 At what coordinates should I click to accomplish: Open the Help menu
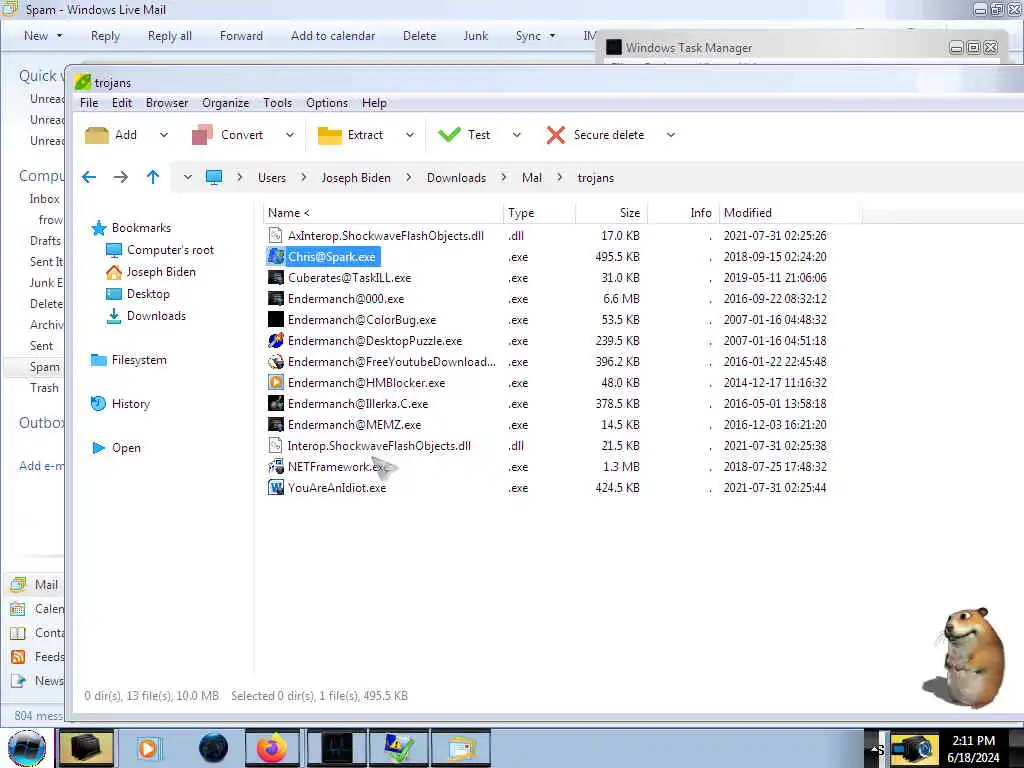(374, 103)
